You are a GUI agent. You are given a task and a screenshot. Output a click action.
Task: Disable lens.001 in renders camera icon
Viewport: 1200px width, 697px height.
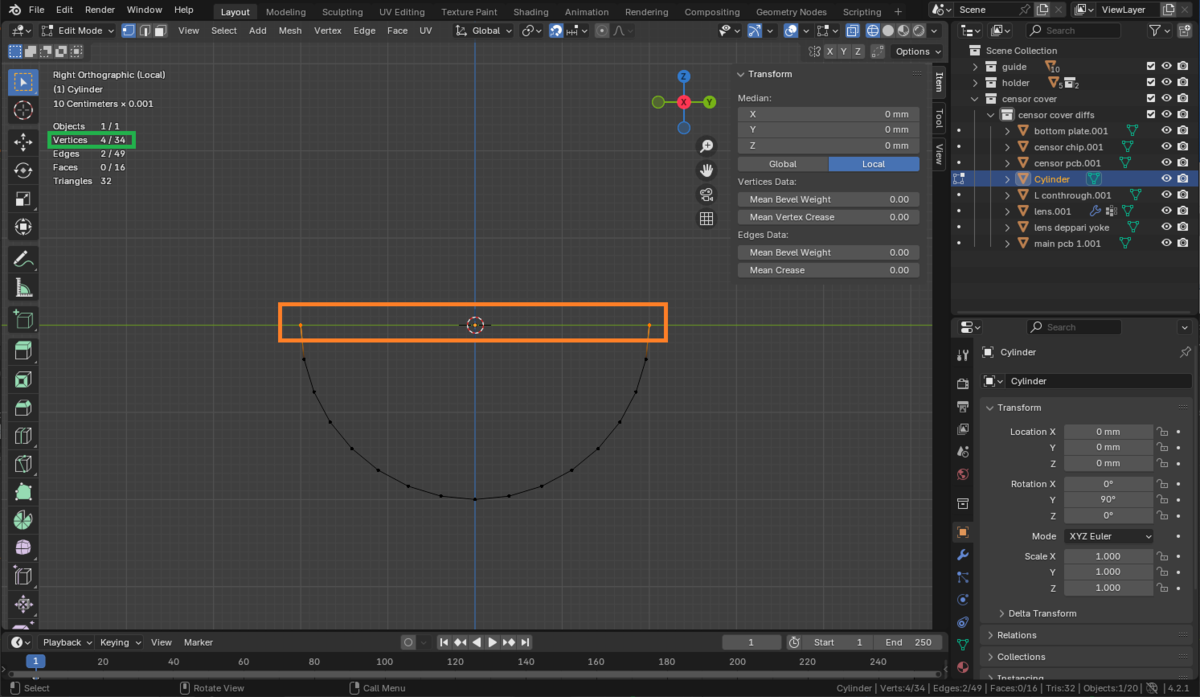[x=1183, y=211]
